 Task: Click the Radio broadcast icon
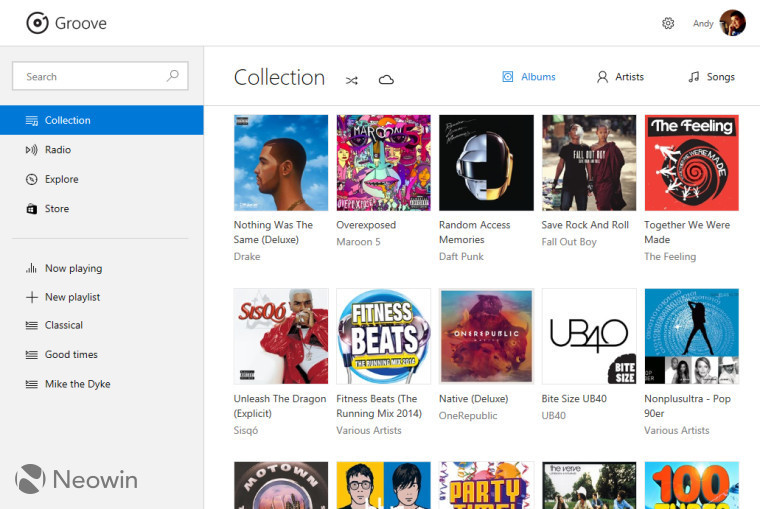[x=32, y=150]
